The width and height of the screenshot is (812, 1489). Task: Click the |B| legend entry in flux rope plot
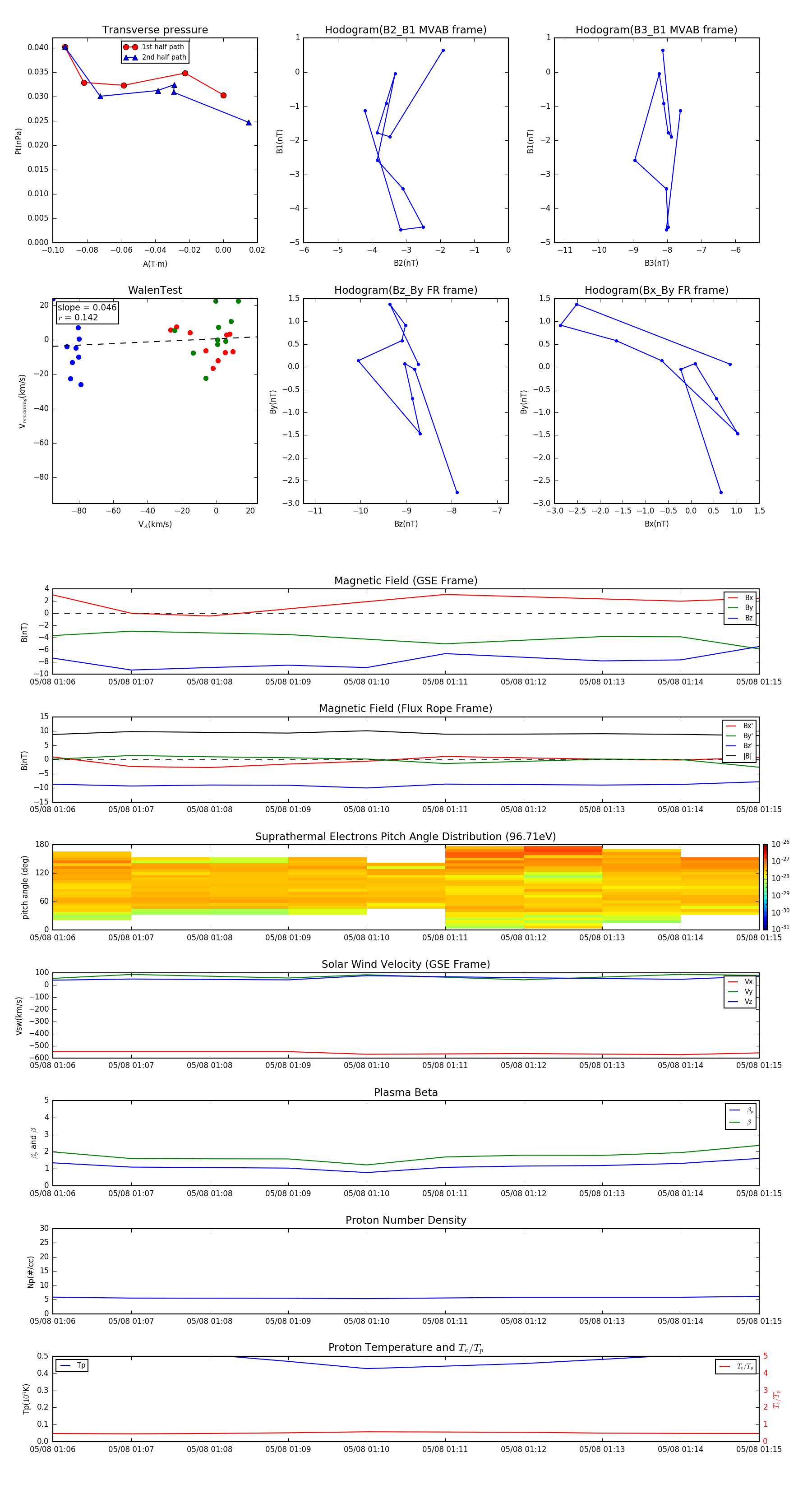tap(739, 756)
